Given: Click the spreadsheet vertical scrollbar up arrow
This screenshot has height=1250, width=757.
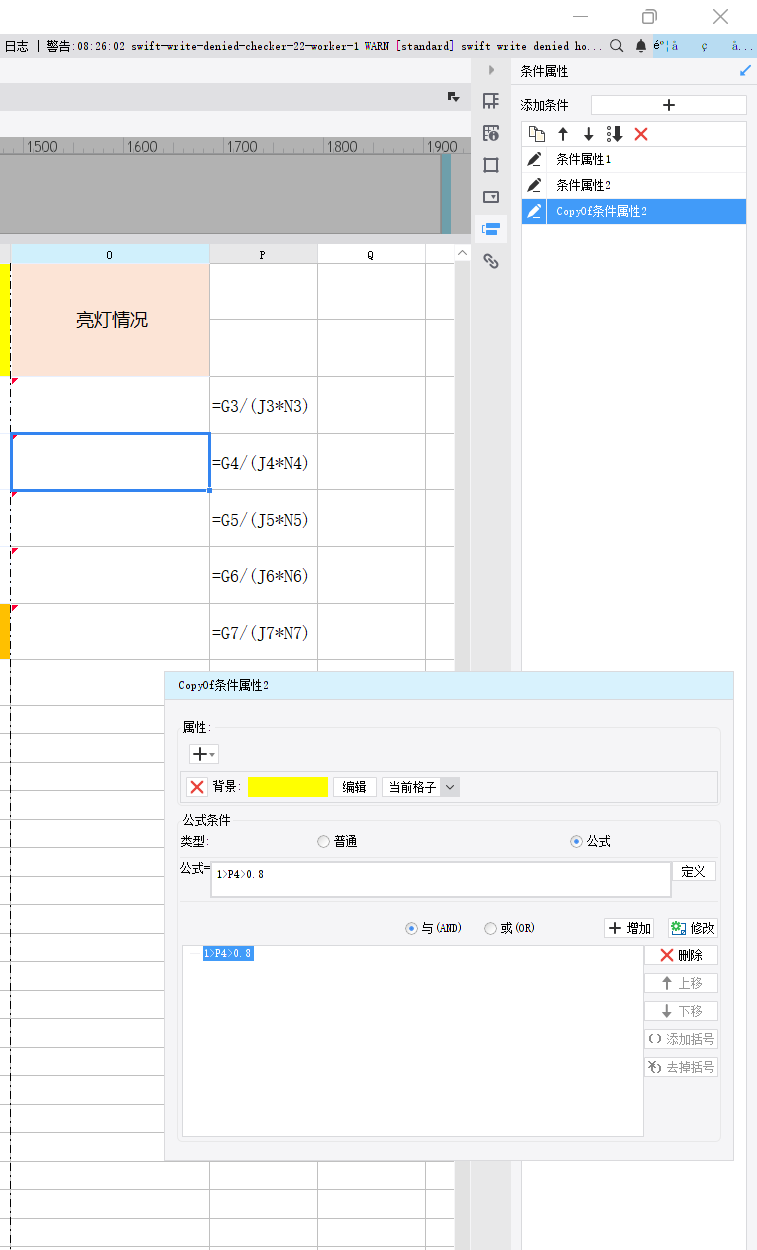Looking at the screenshot, I should (462, 254).
